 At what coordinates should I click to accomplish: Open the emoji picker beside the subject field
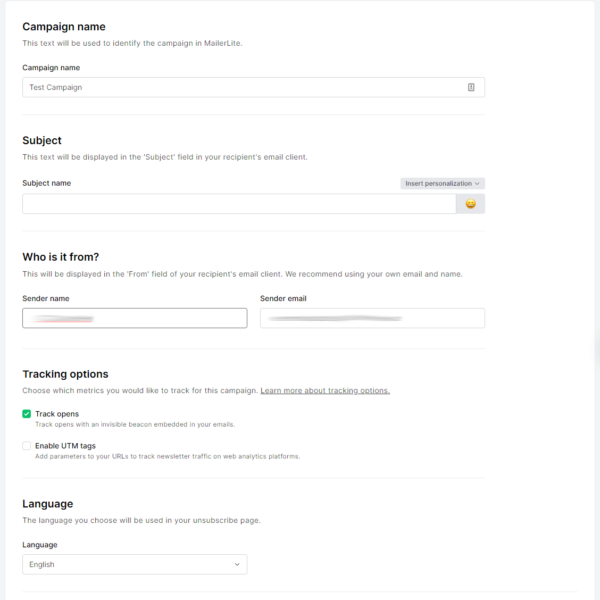tap(471, 204)
